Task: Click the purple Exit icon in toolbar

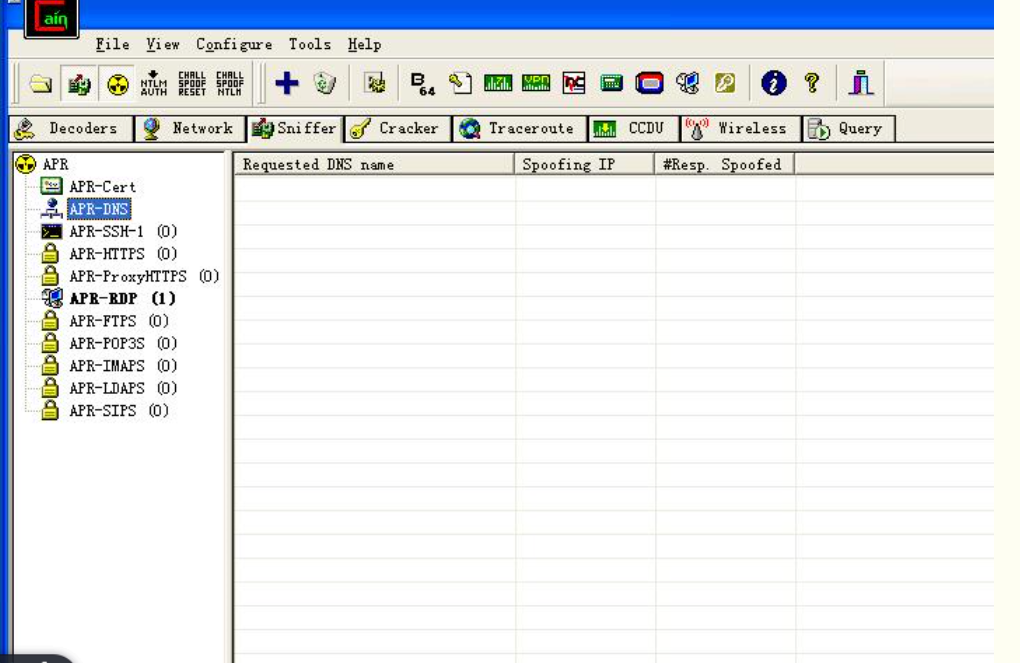Action: click(x=861, y=83)
